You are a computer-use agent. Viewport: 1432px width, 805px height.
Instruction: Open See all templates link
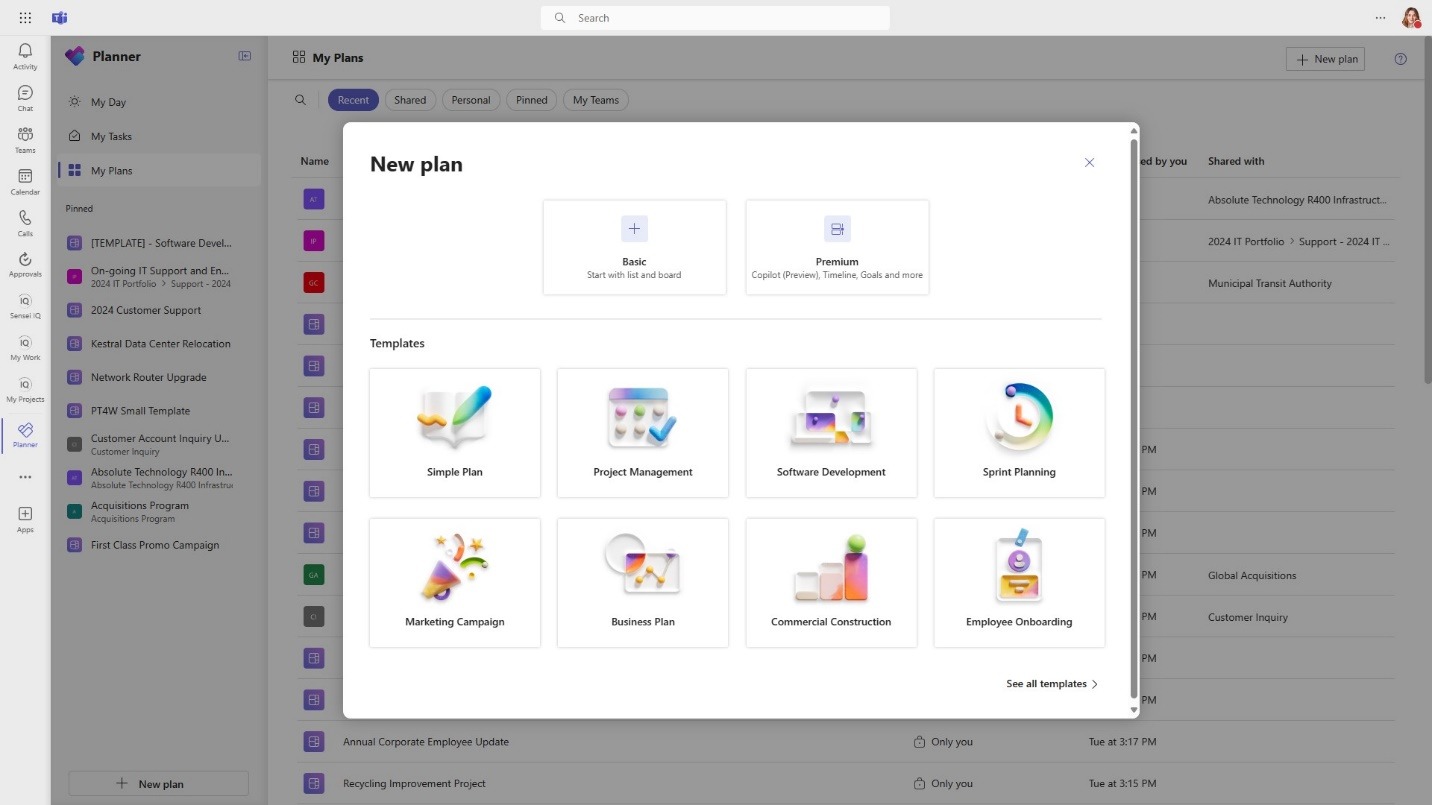tap(1052, 684)
